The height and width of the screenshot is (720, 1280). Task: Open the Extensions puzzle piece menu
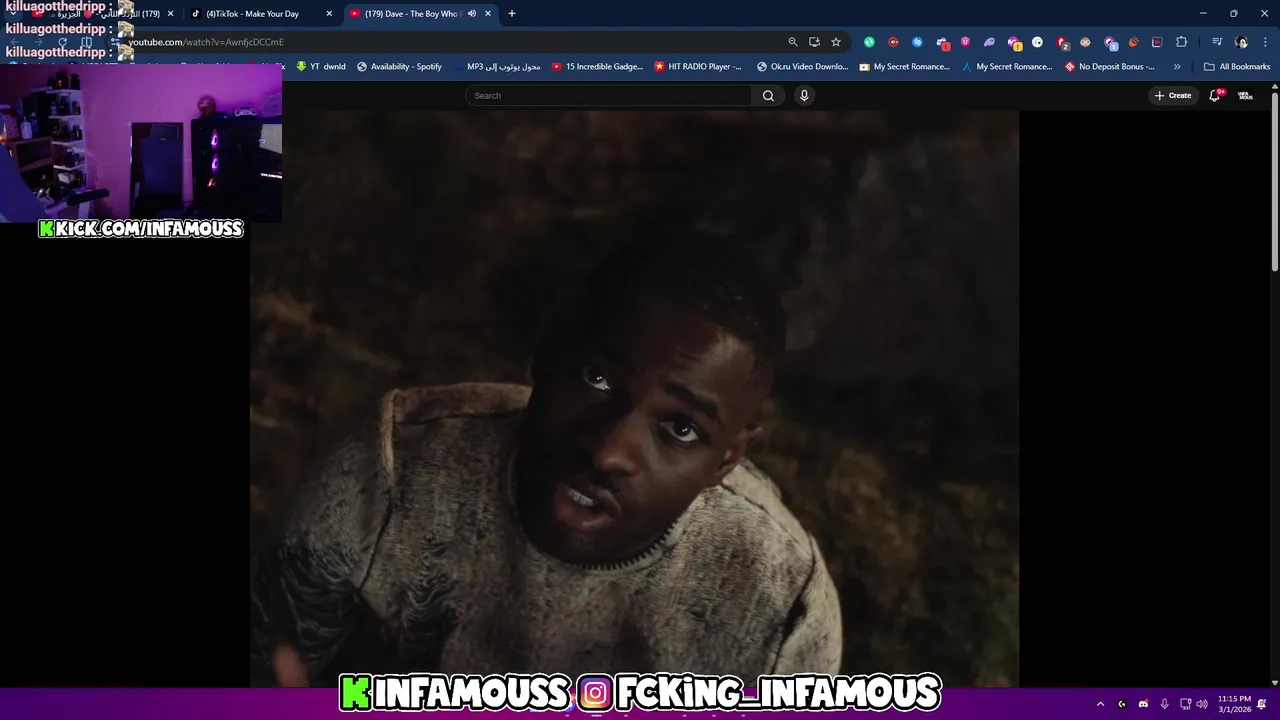pyautogui.click(x=1181, y=42)
